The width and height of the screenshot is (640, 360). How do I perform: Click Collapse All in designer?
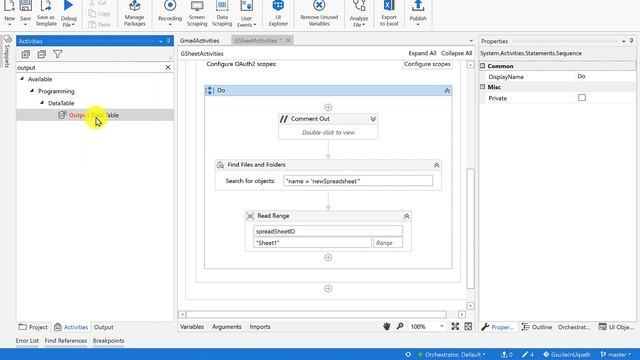456,53
